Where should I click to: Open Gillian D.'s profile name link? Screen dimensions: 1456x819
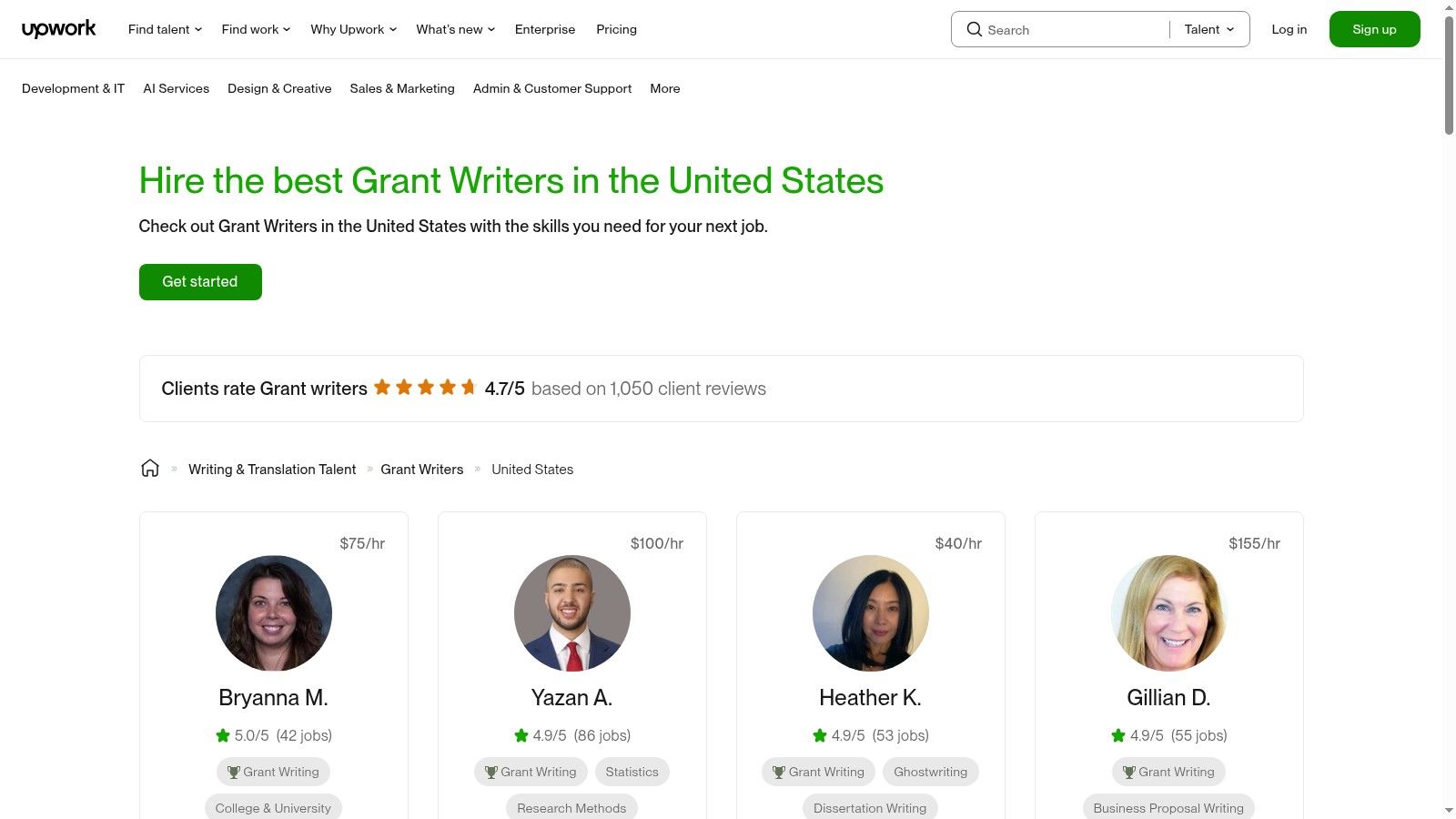(x=1168, y=698)
